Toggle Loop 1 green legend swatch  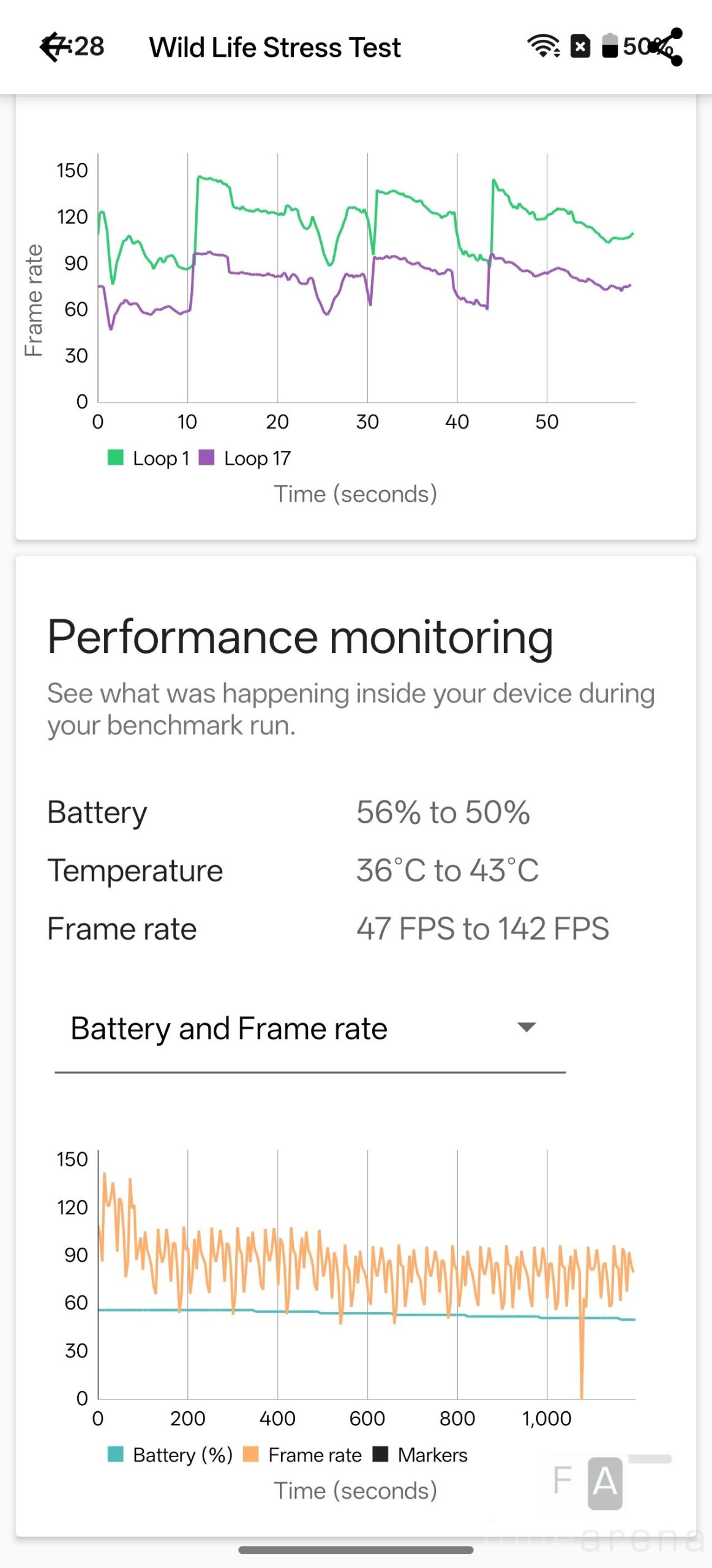pyautogui.click(x=116, y=458)
